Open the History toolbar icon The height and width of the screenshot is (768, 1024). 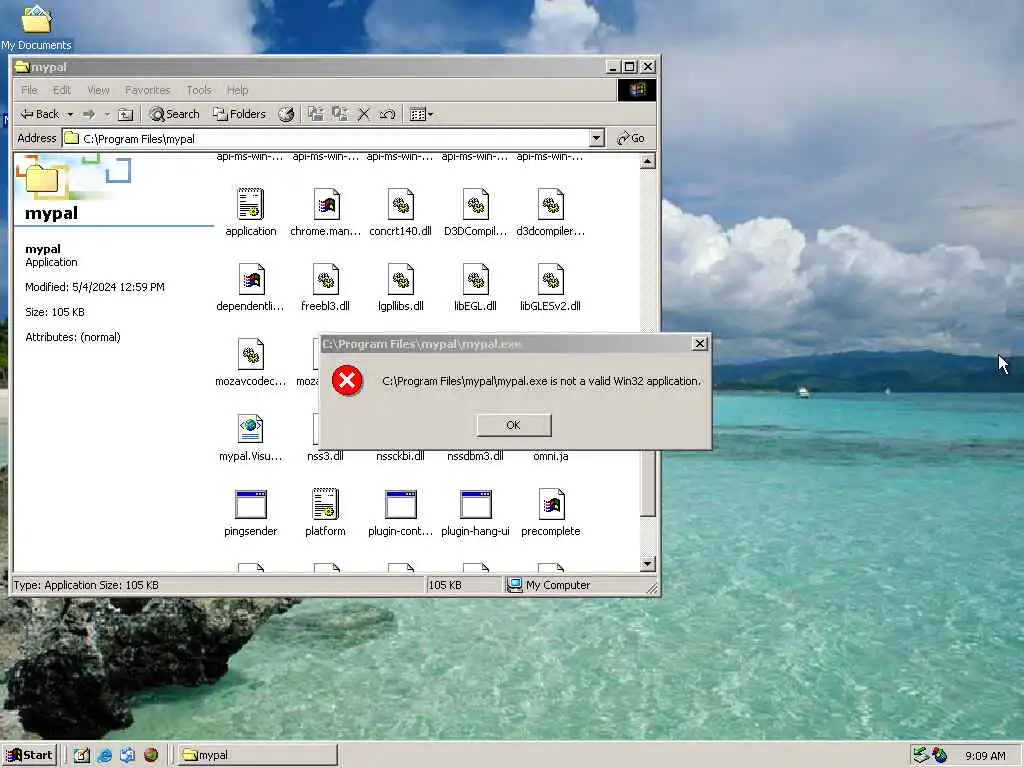click(x=286, y=114)
